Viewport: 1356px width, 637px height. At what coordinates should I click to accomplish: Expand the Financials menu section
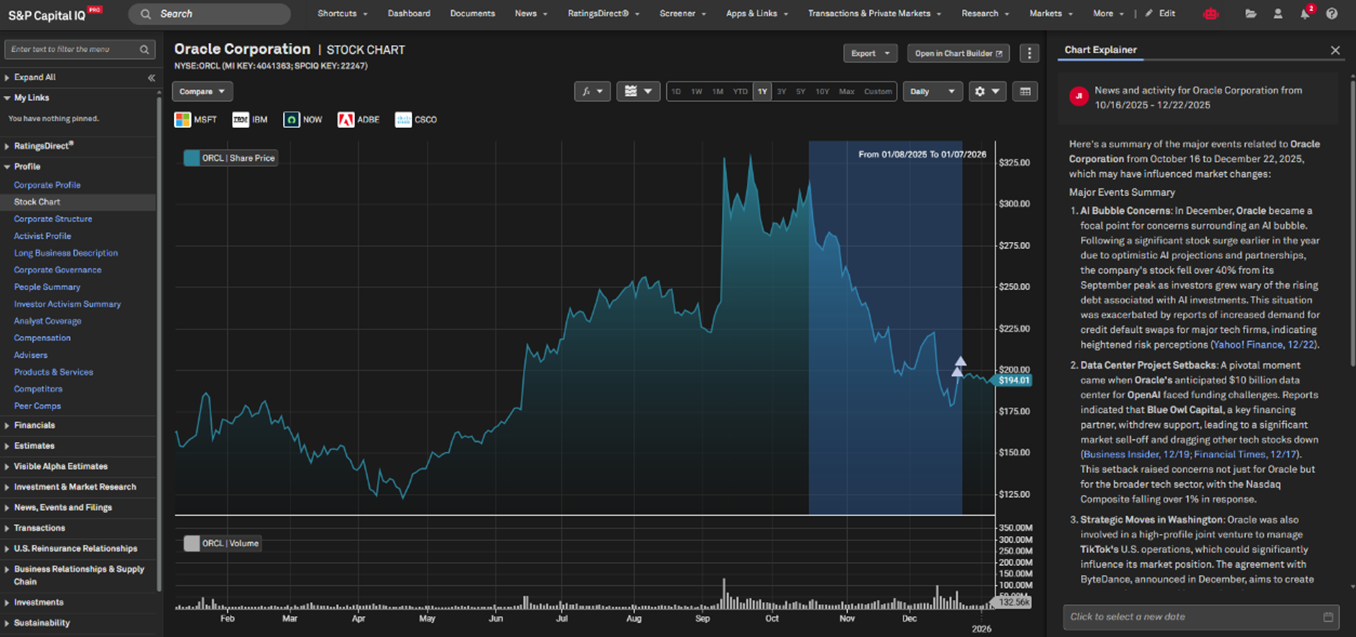[x=34, y=425]
